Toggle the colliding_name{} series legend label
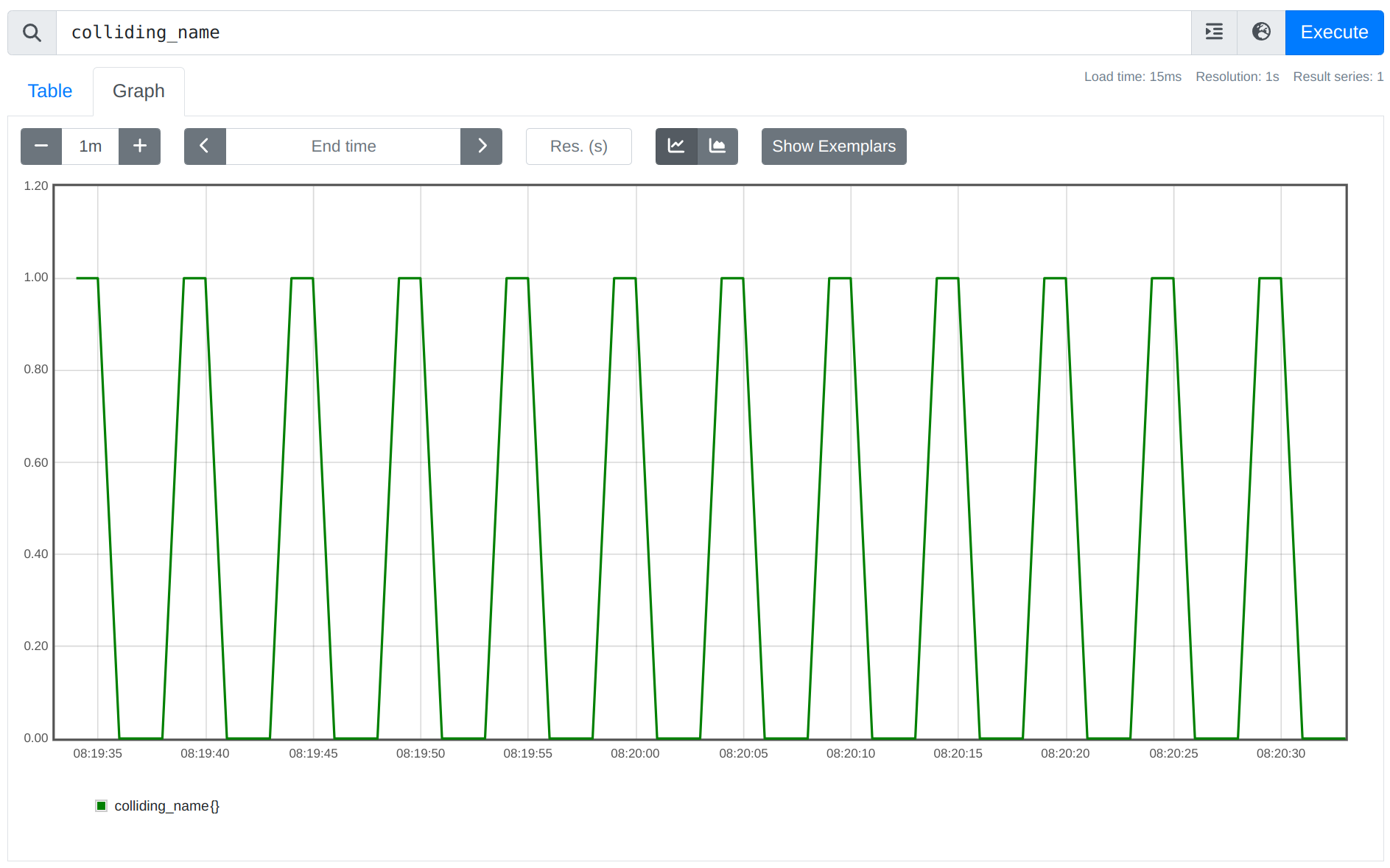 click(x=166, y=806)
